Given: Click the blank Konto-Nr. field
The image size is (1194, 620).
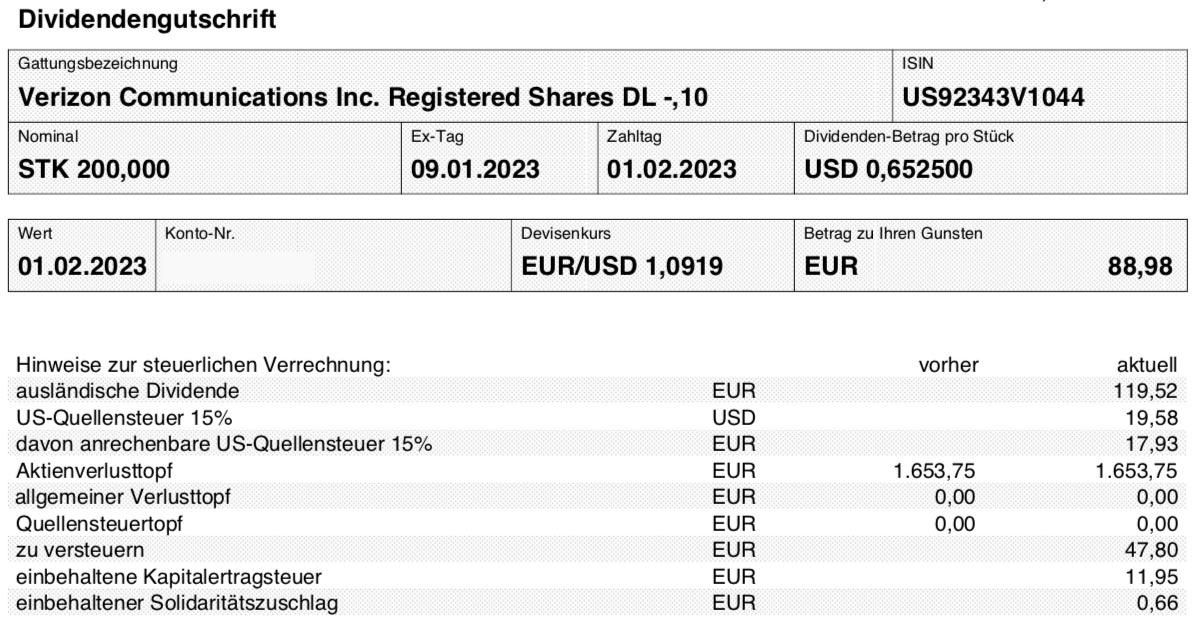Looking at the screenshot, I should click(334, 256).
